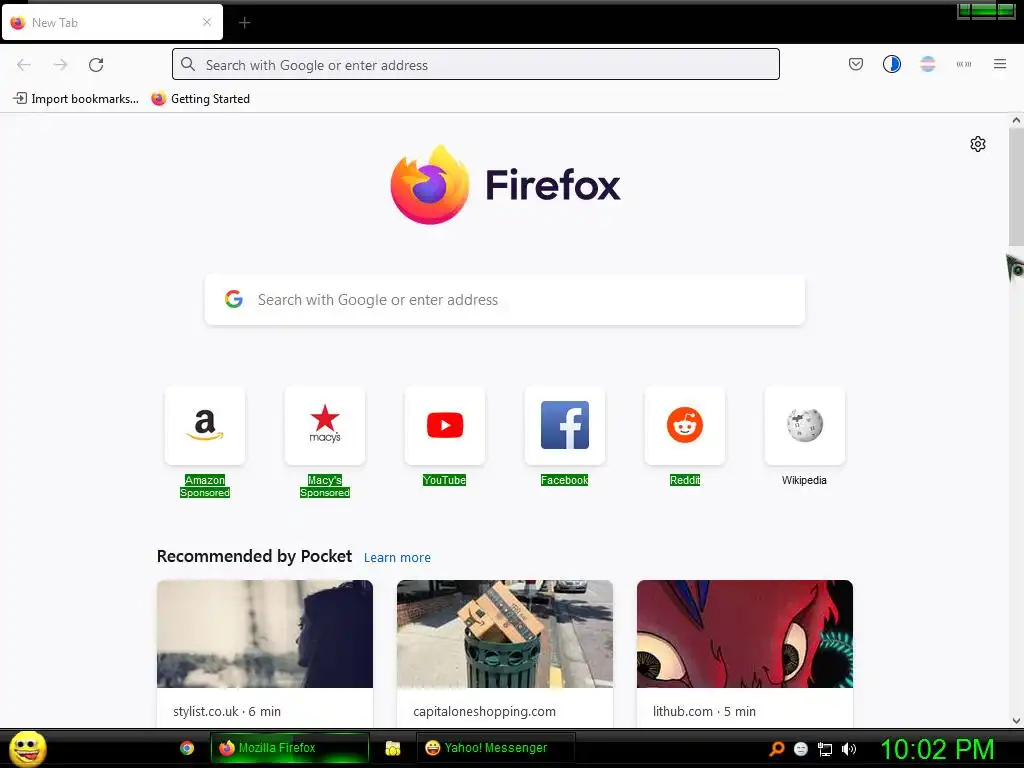Open the Pocket save icon in toolbar
The height and width of the screenshot is (768, 1024).
click(x=856, y=64)
